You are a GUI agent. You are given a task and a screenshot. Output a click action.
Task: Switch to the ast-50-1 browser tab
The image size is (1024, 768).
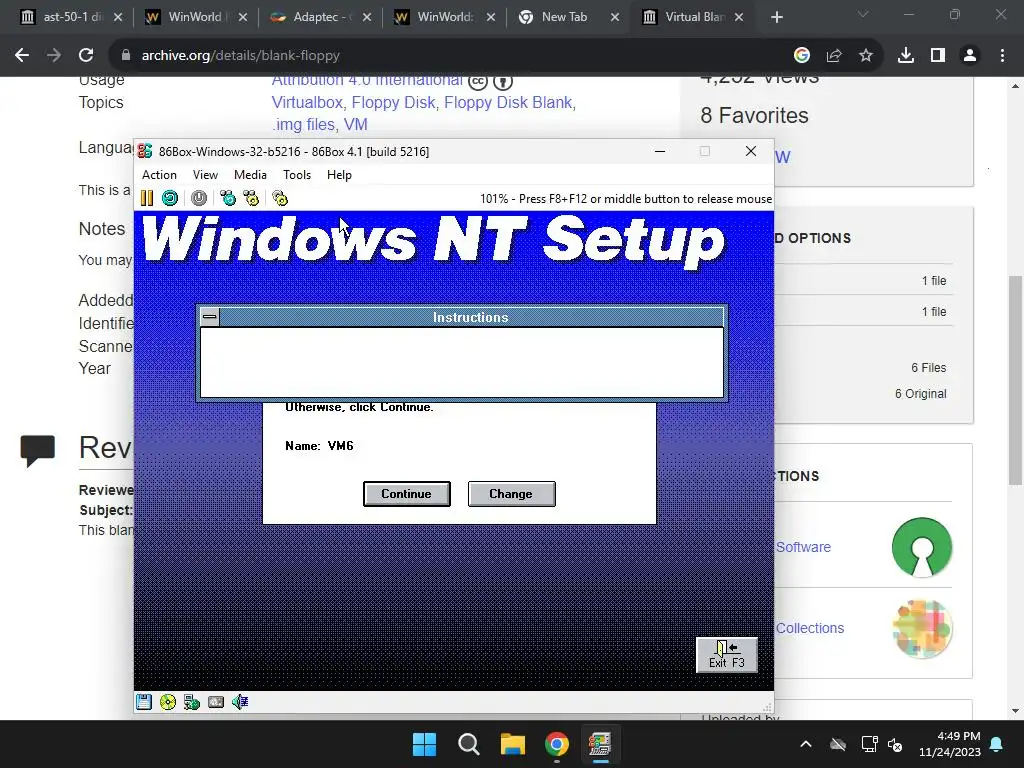pos(71,17)
